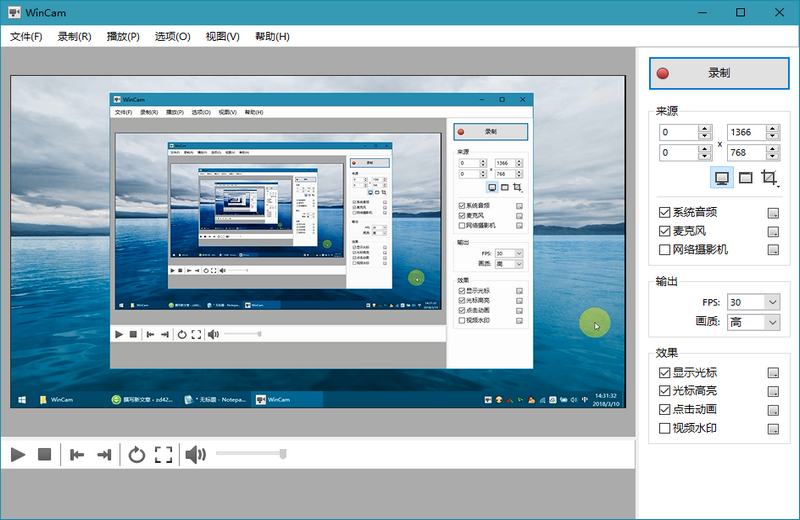Choose the crop region capture tool
This screenshot has height=520, width=800.
769,178
